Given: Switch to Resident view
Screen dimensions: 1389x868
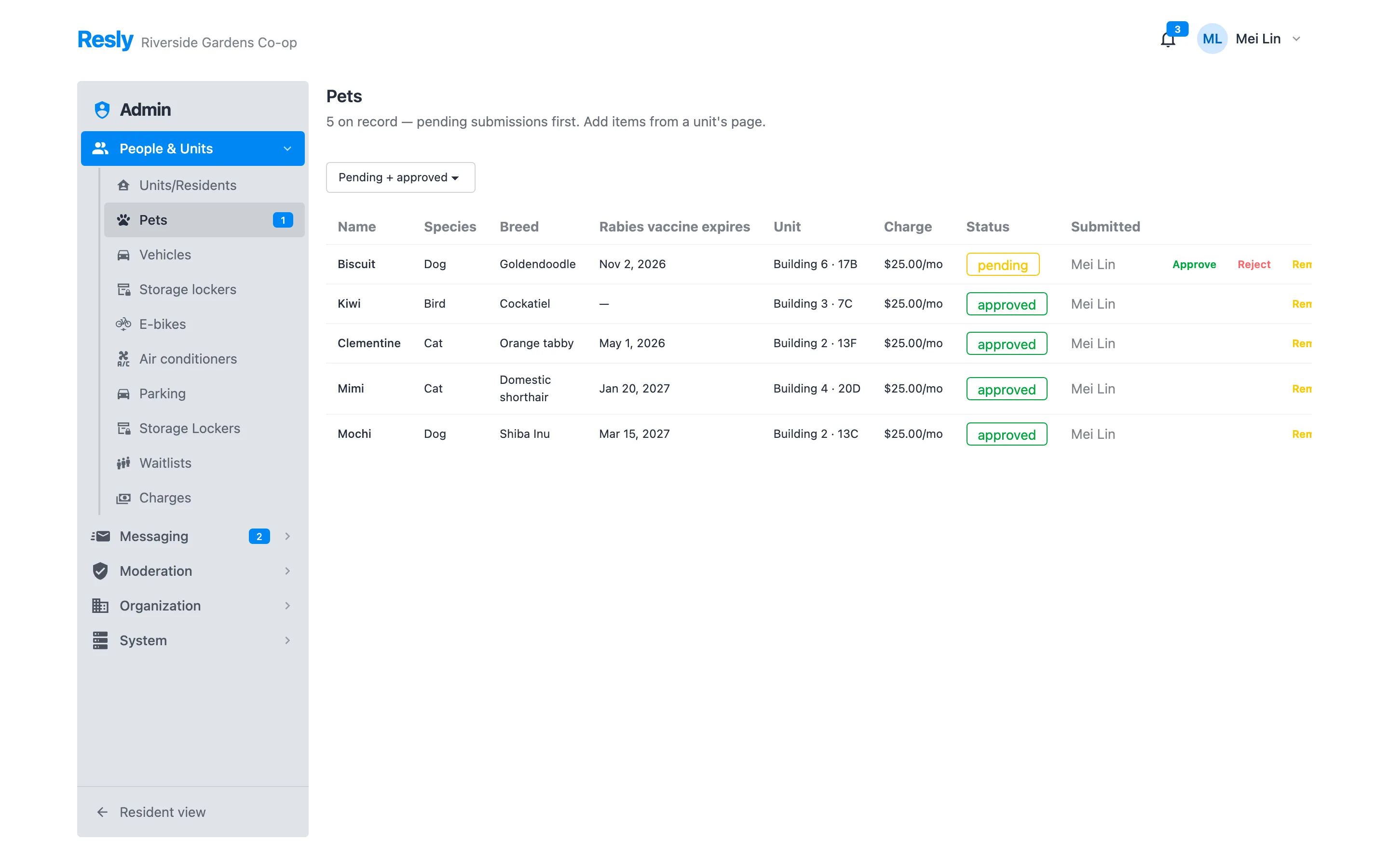Looking at the screenshot, I should point(193,812).
